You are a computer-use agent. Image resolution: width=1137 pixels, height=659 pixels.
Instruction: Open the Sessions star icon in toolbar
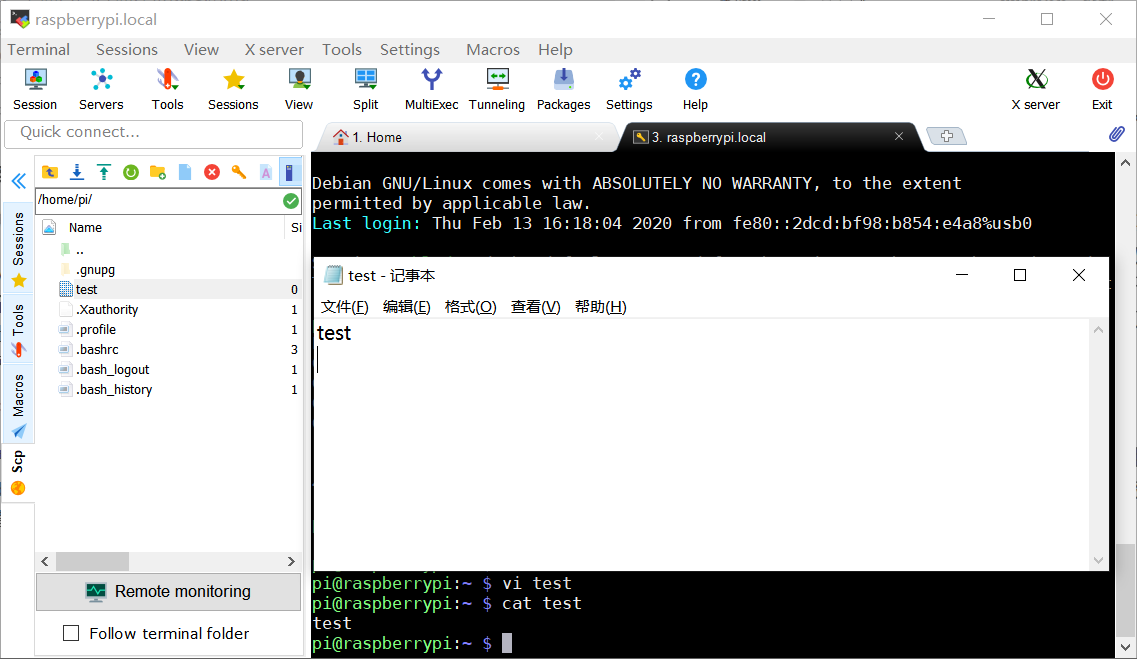(233, 89)
